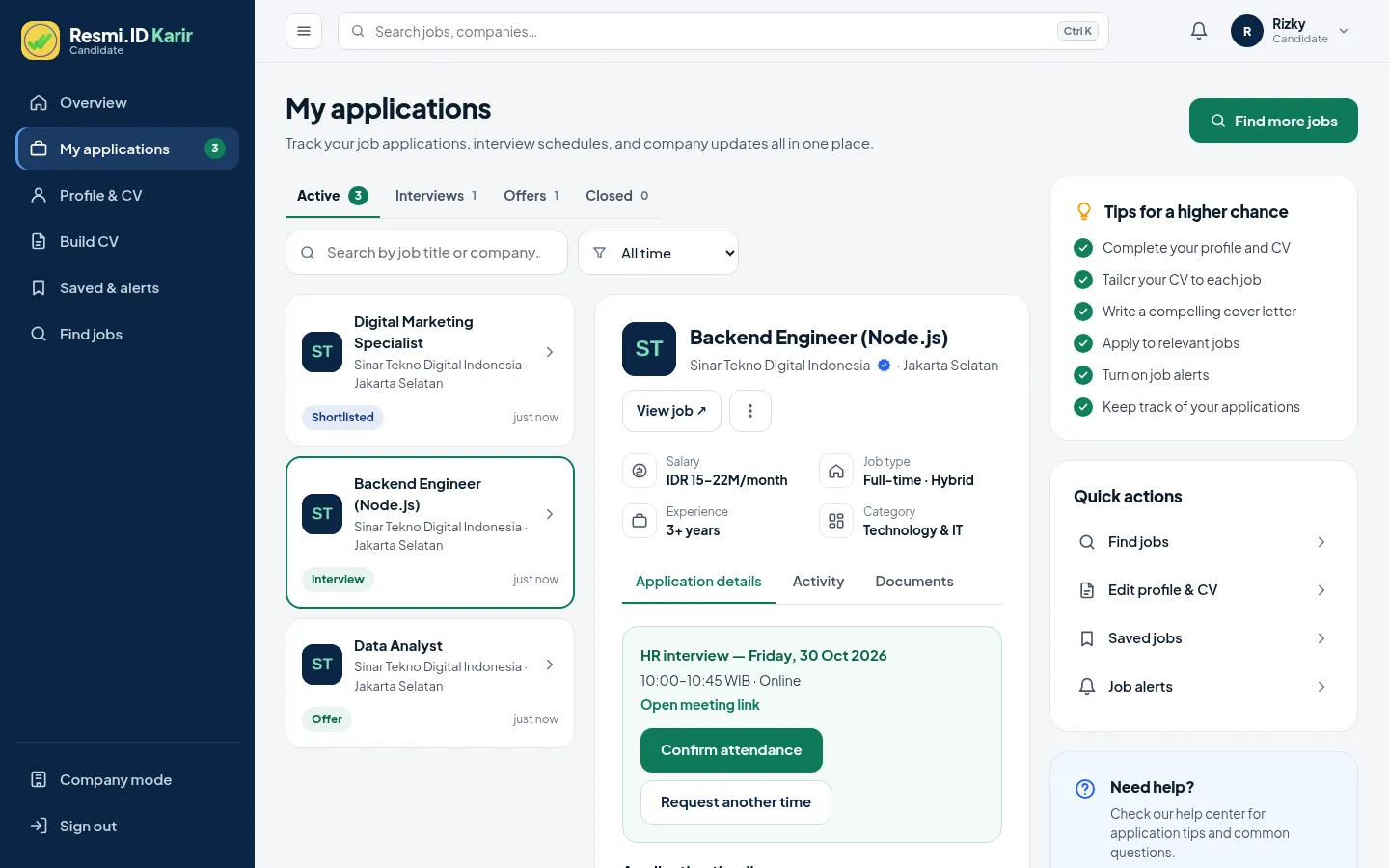Open the notifications bell
1389x868 pixels.
tap(1199, 31)
